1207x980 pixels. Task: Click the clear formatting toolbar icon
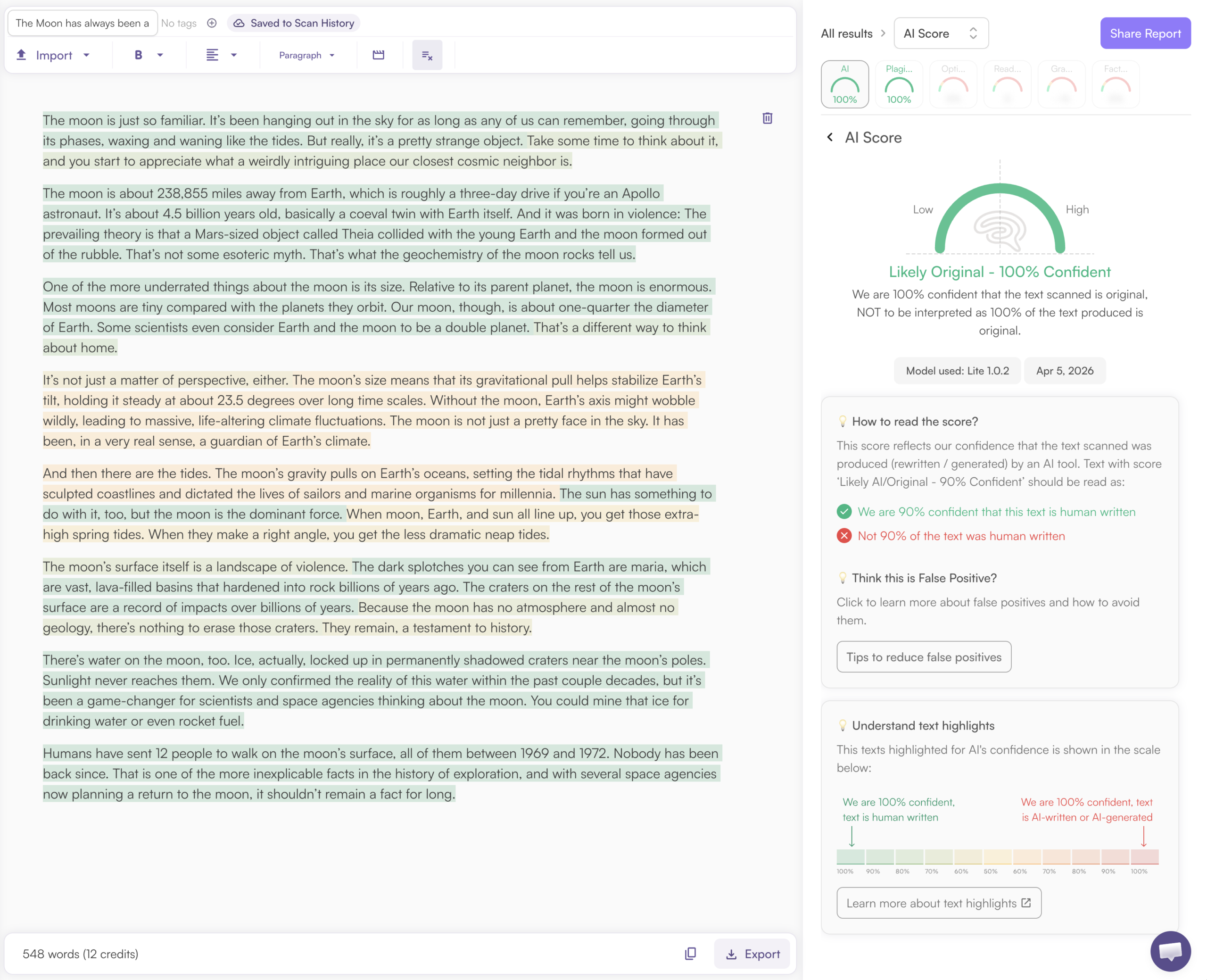coord(427,55)
